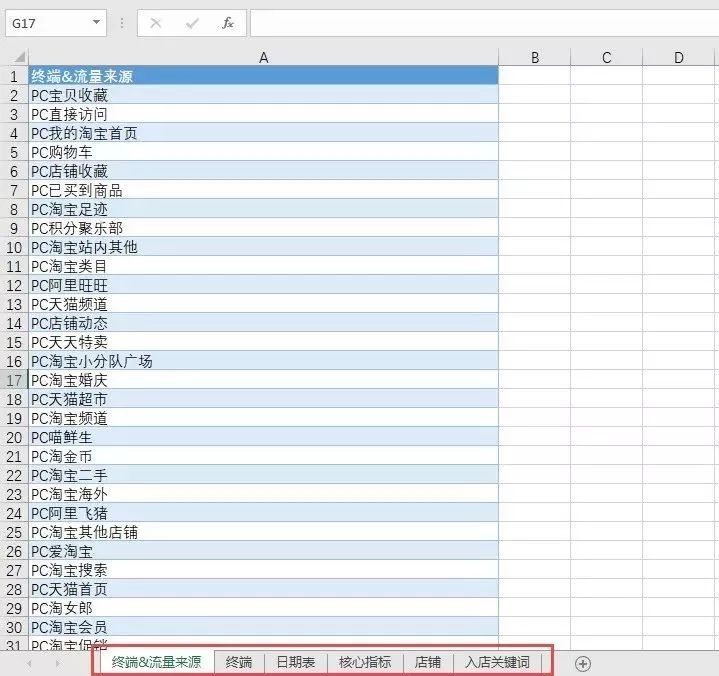
Task: Select cell PC直接访问
Action: pyautogui.click(x=263, y=114)
